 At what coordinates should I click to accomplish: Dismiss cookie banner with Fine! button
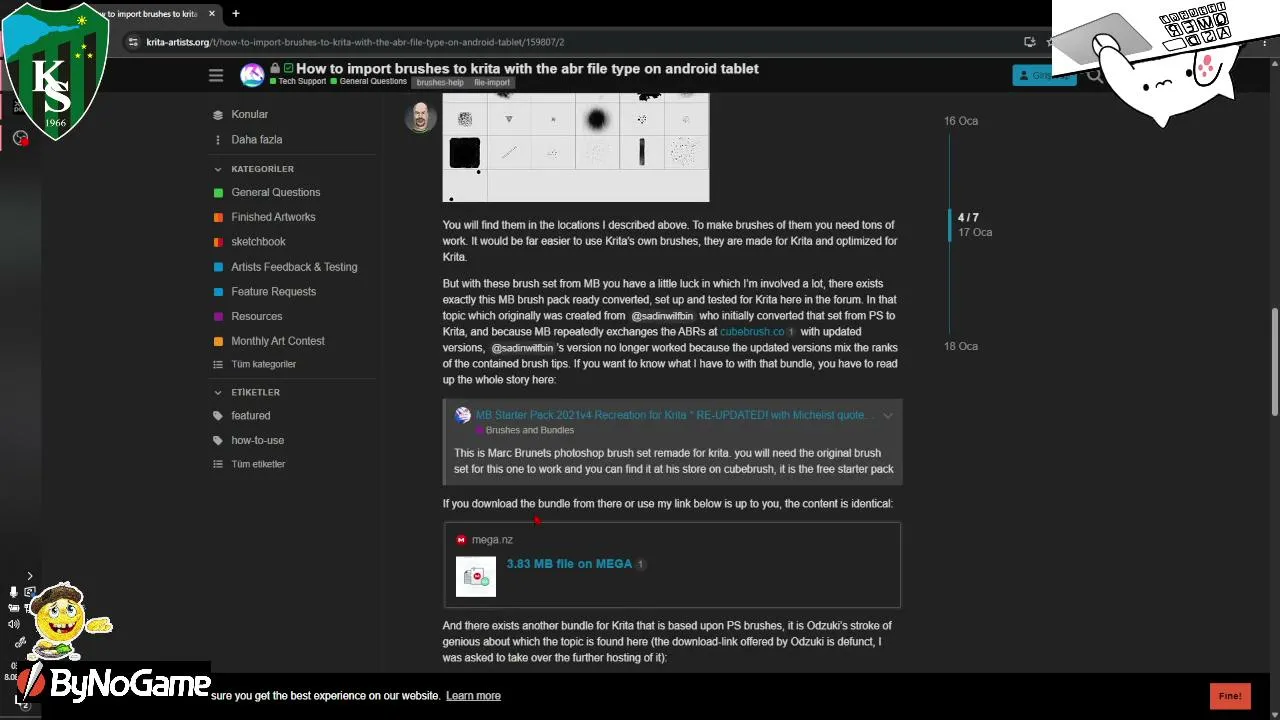pos(1230,696)
